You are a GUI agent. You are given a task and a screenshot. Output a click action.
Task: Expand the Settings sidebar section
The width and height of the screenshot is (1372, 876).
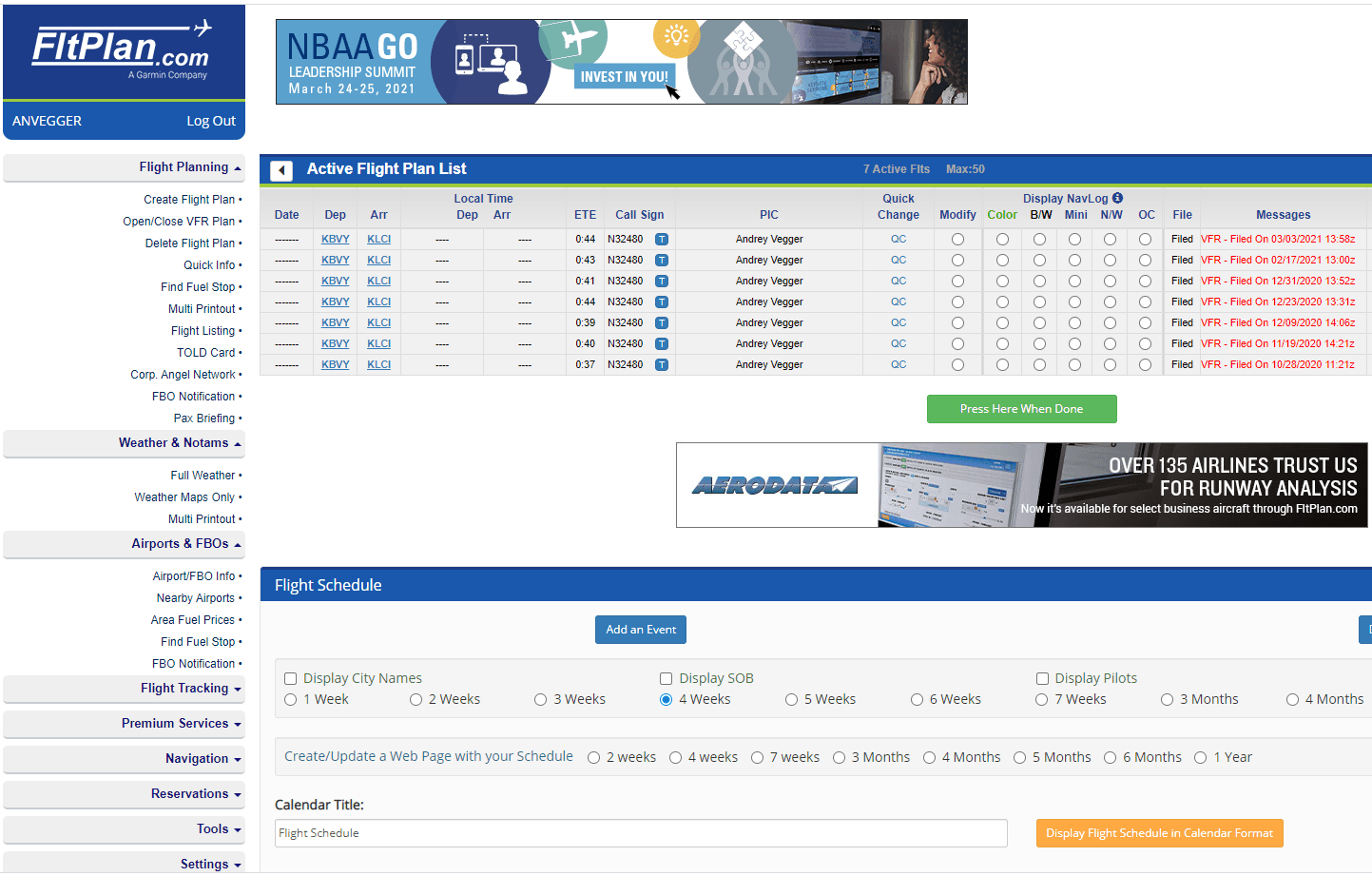(124, 864)
